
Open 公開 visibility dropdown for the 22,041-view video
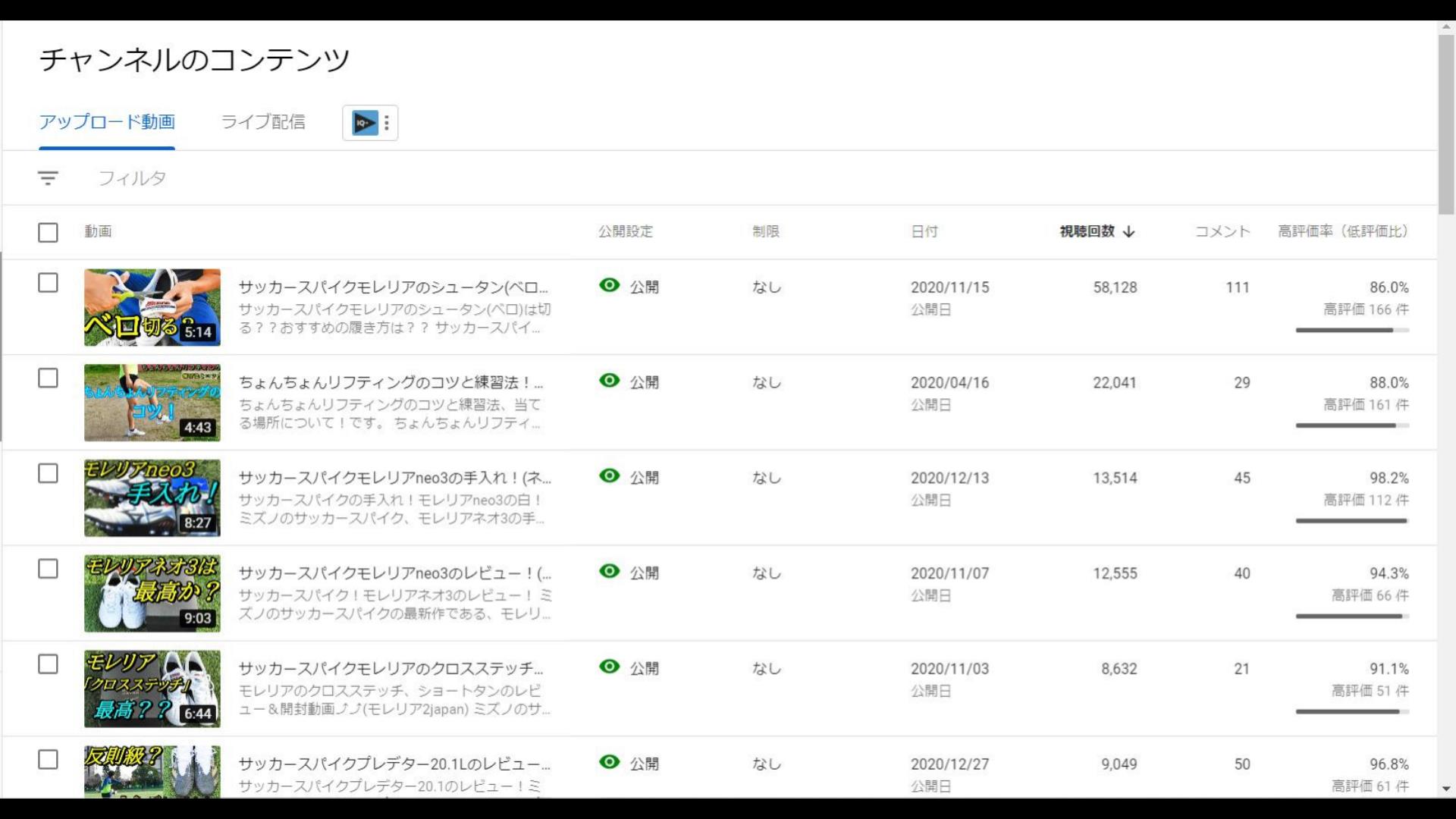point(644,383)
